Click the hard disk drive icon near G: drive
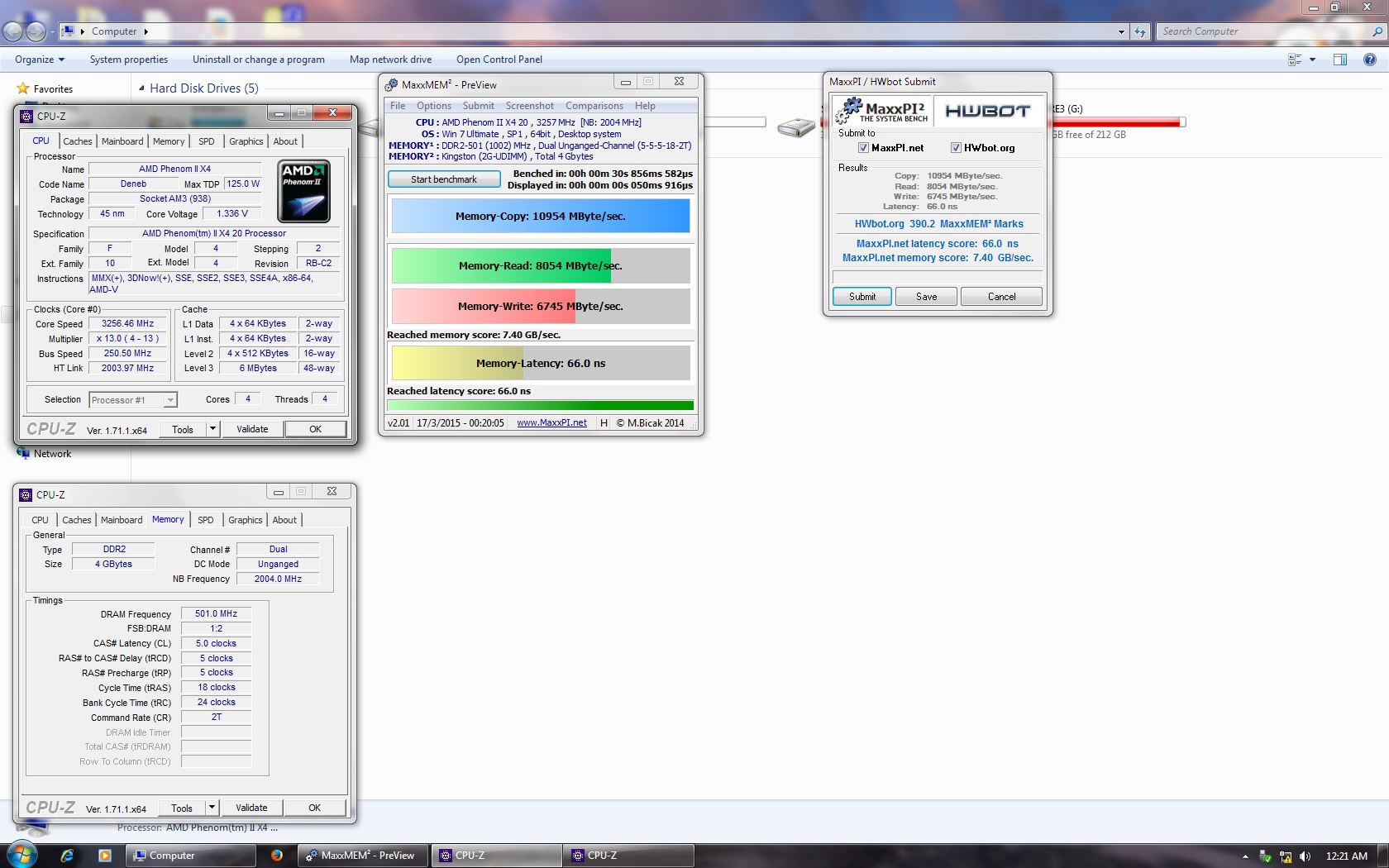 click(796, 126)
